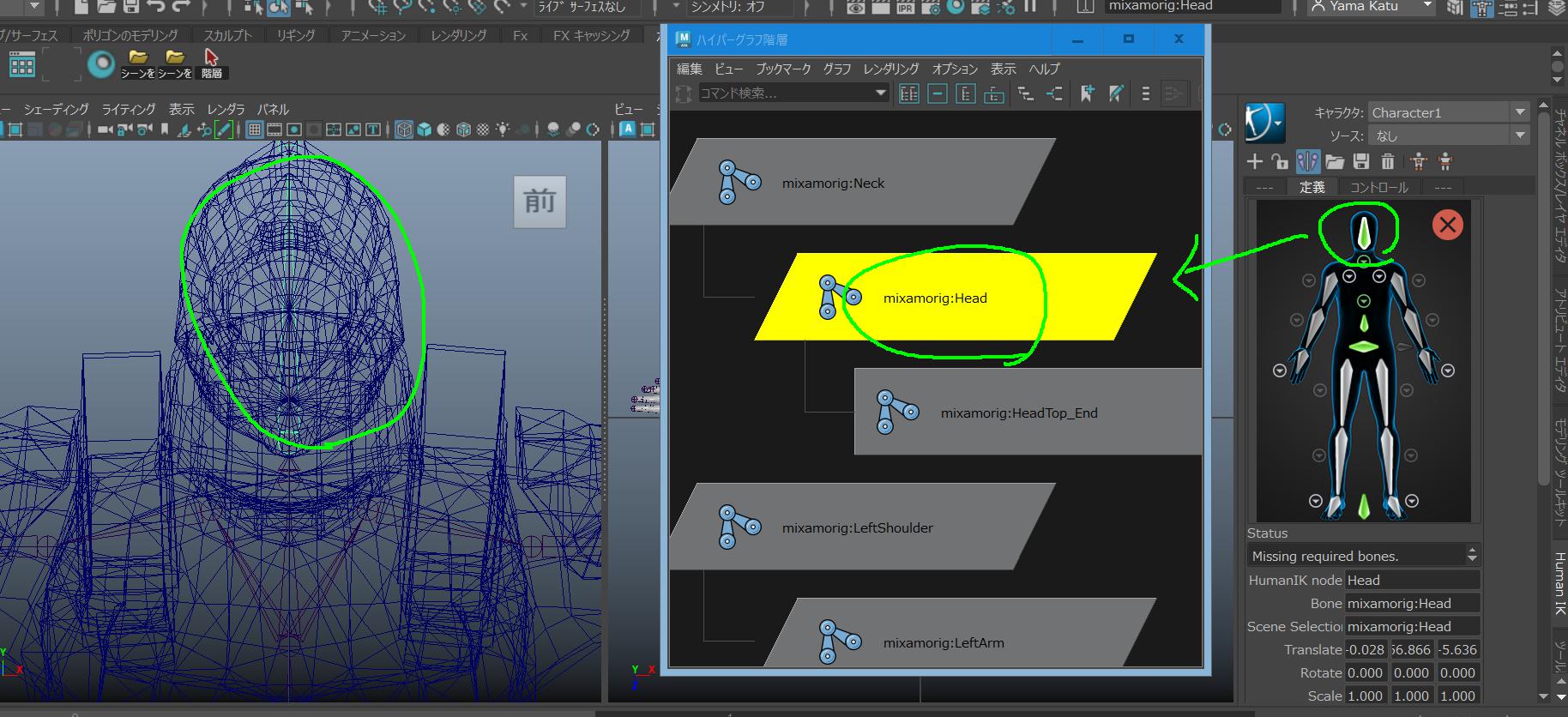This screenshot has width=1568, height=717.
Task: Click the save scene icon in status line
Action: click(x=130, y=7)
